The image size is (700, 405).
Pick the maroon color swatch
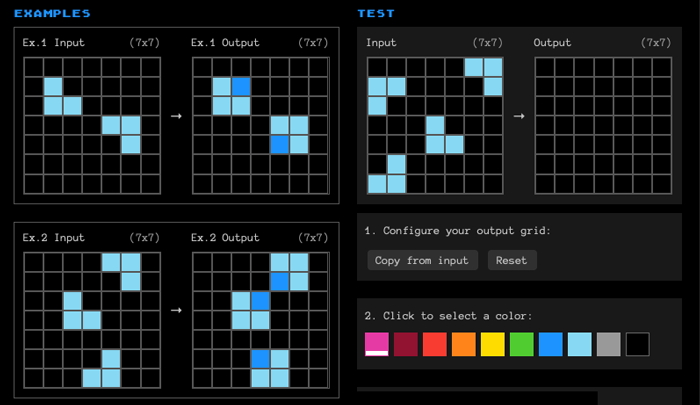click(x=406, y=345)
